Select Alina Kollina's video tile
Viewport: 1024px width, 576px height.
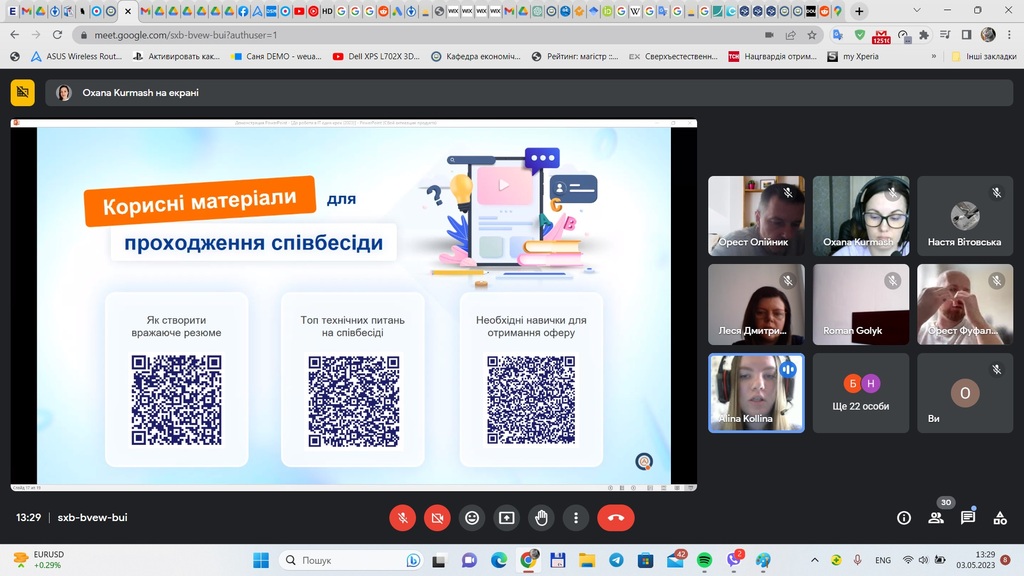(756, 393)
